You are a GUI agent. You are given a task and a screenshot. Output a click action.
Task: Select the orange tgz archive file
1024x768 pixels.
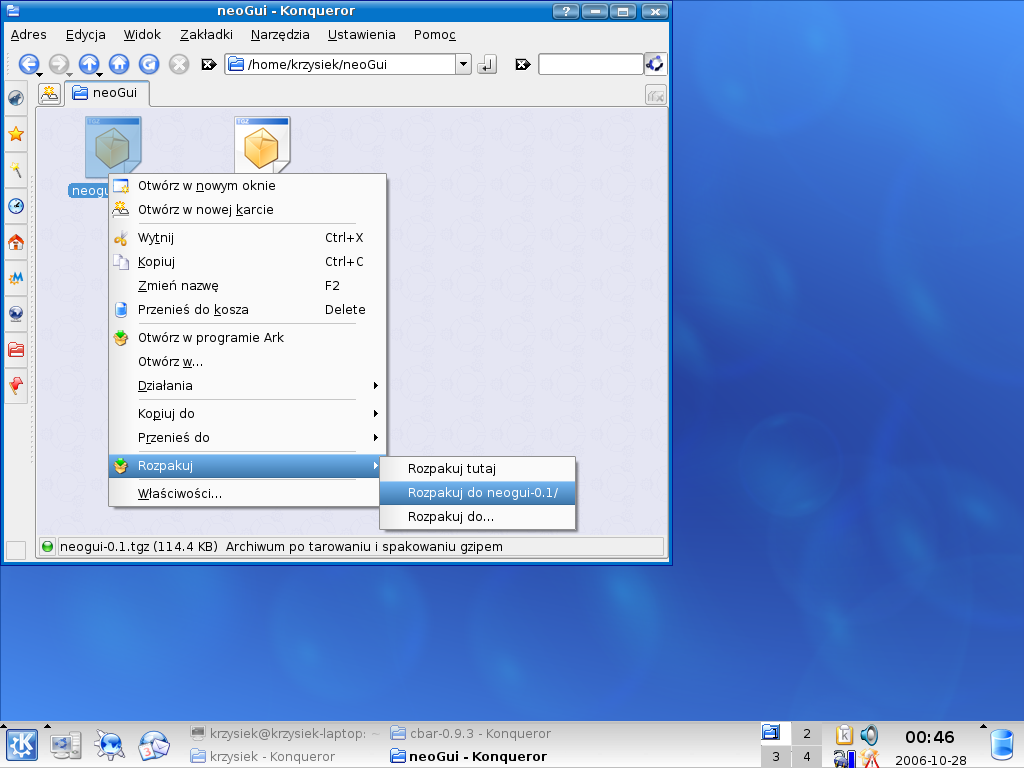click(x=262, y=145)
